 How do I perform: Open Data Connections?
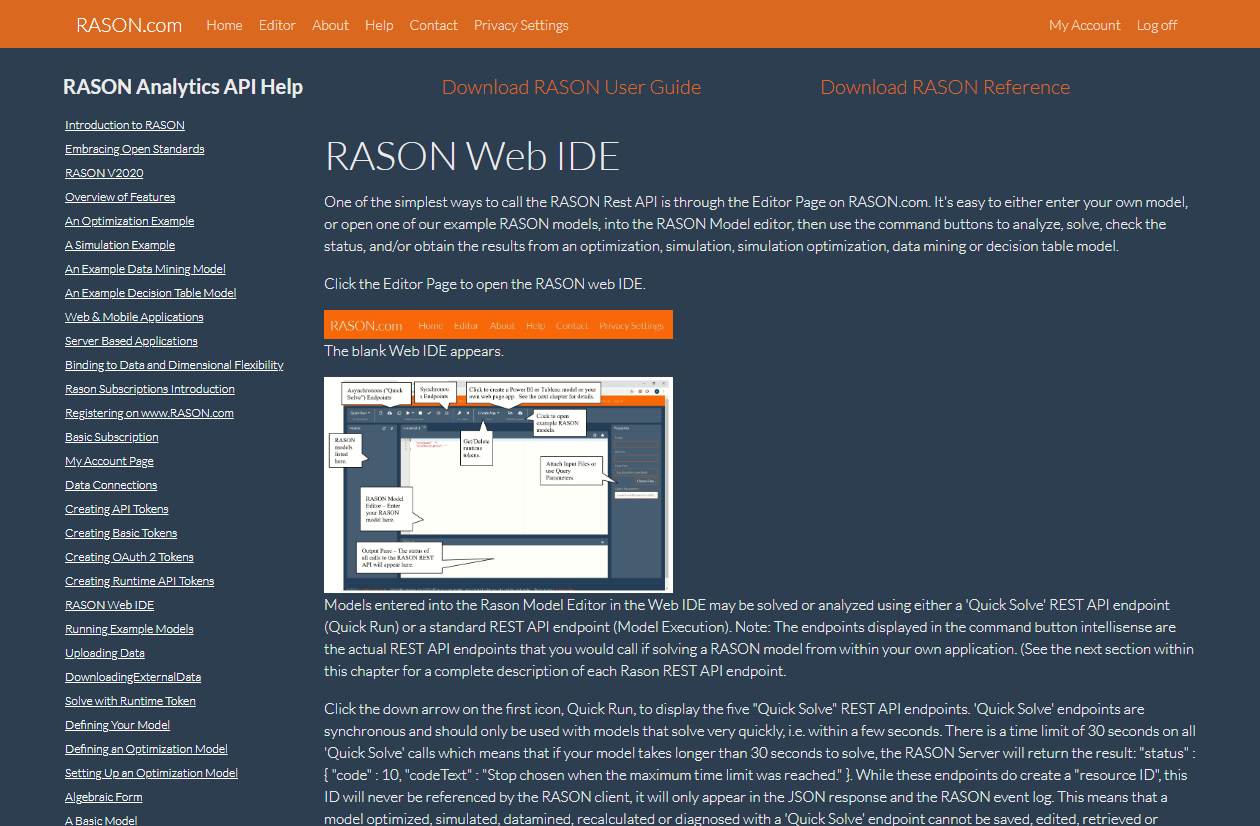[110, 484]
